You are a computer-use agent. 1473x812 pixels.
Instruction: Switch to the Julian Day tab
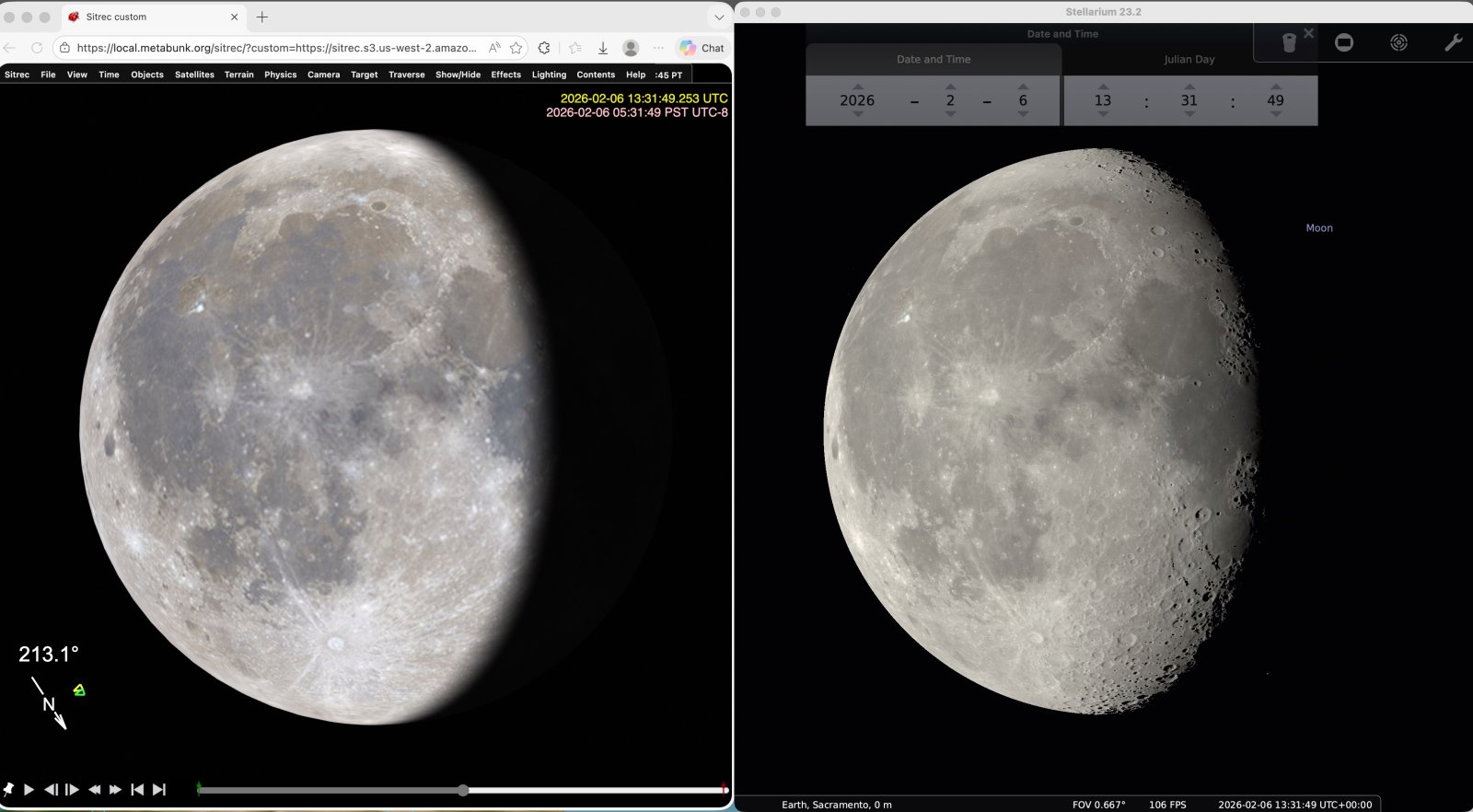point(1189,59)
